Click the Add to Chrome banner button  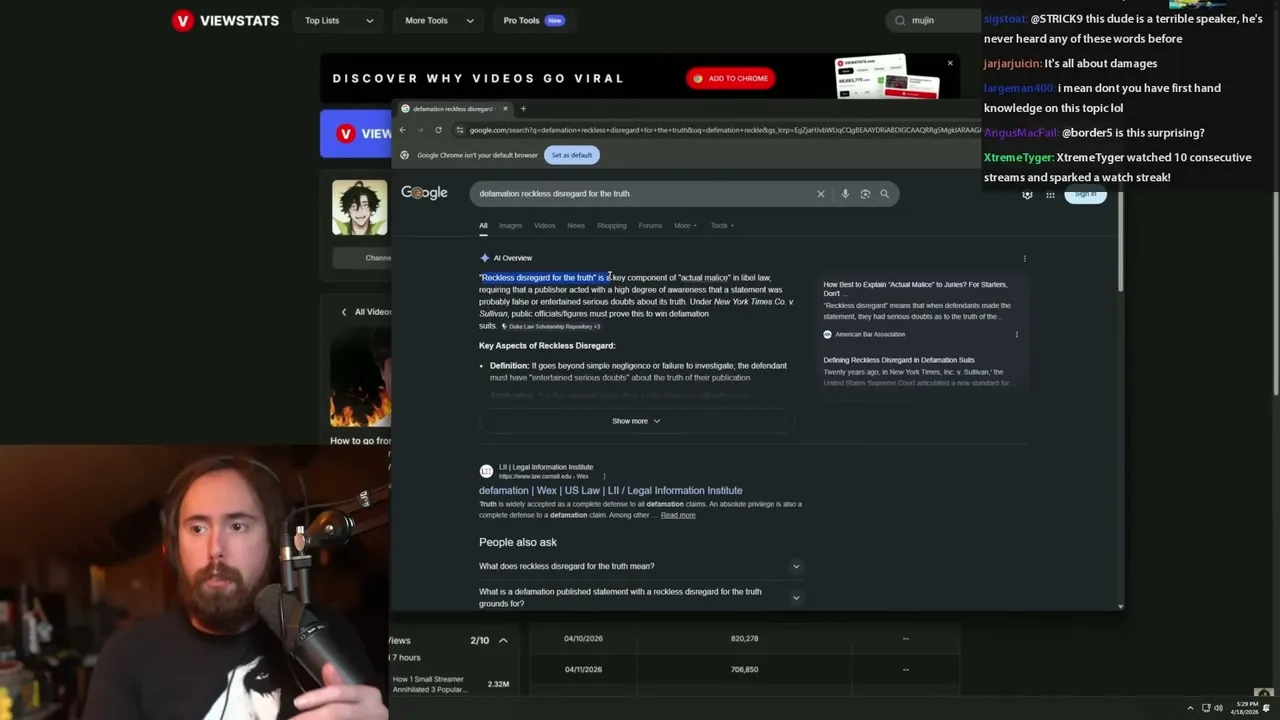[731, 78]
